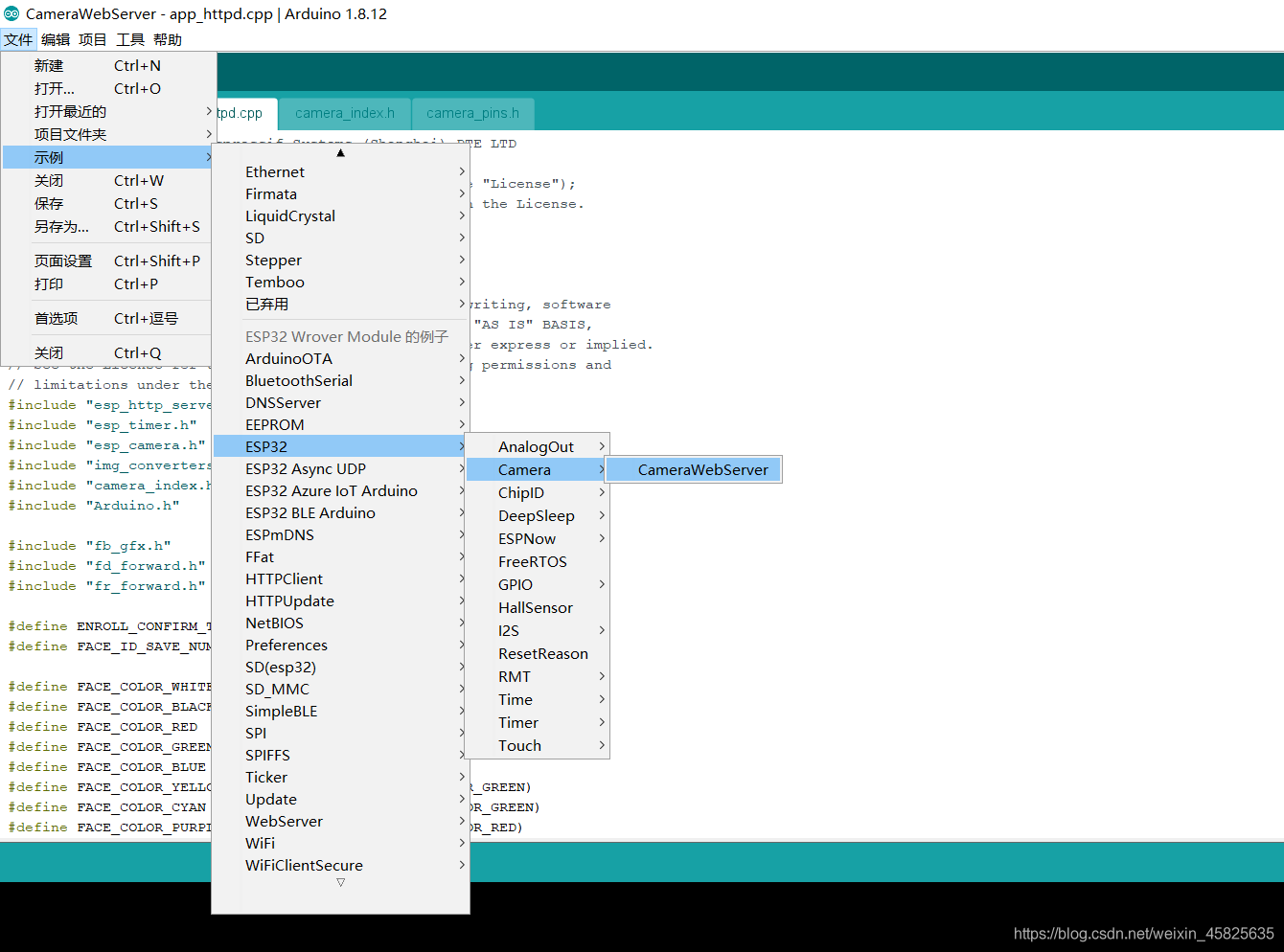
Task: Open SD_MMC examples
Action: point(340,689)
